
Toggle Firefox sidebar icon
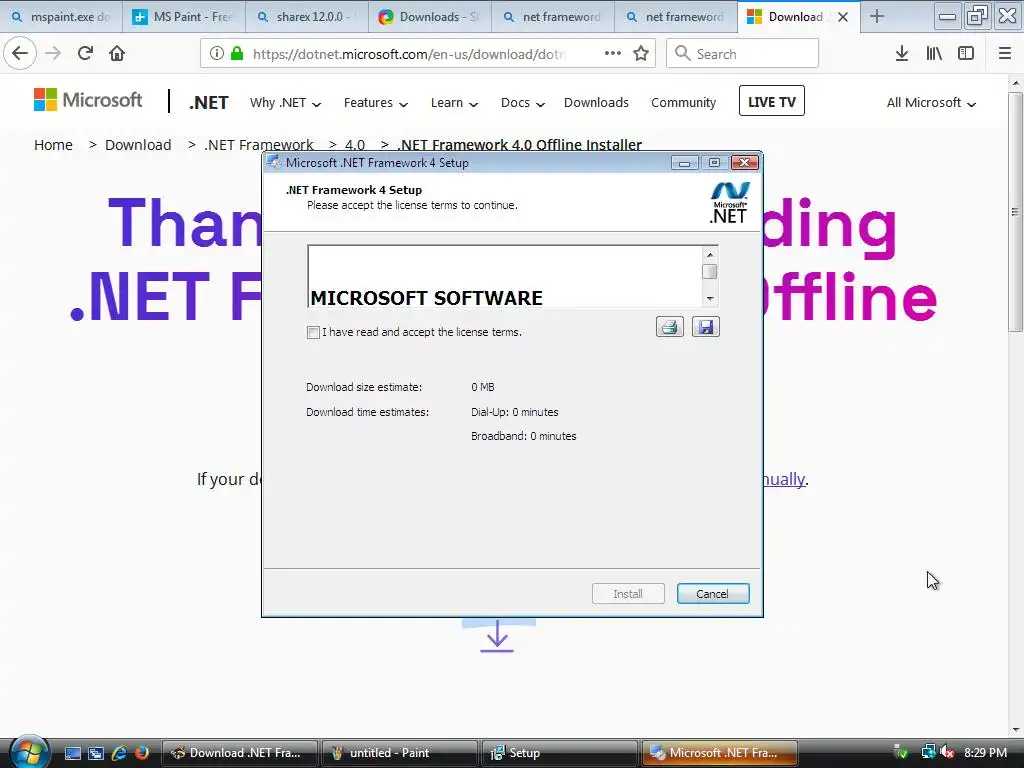tap(966, 54)
